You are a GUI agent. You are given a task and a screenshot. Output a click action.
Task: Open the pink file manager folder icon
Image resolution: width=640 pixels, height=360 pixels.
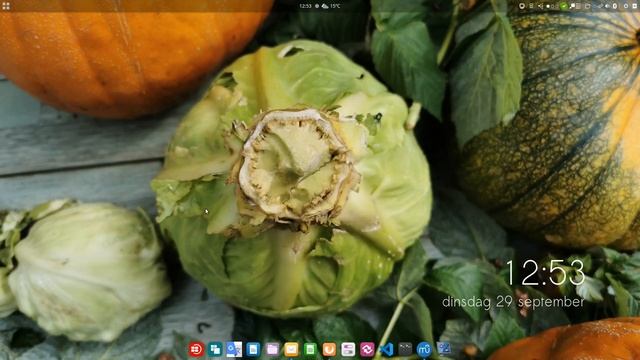pyautogui.click(x=272, y=349)
